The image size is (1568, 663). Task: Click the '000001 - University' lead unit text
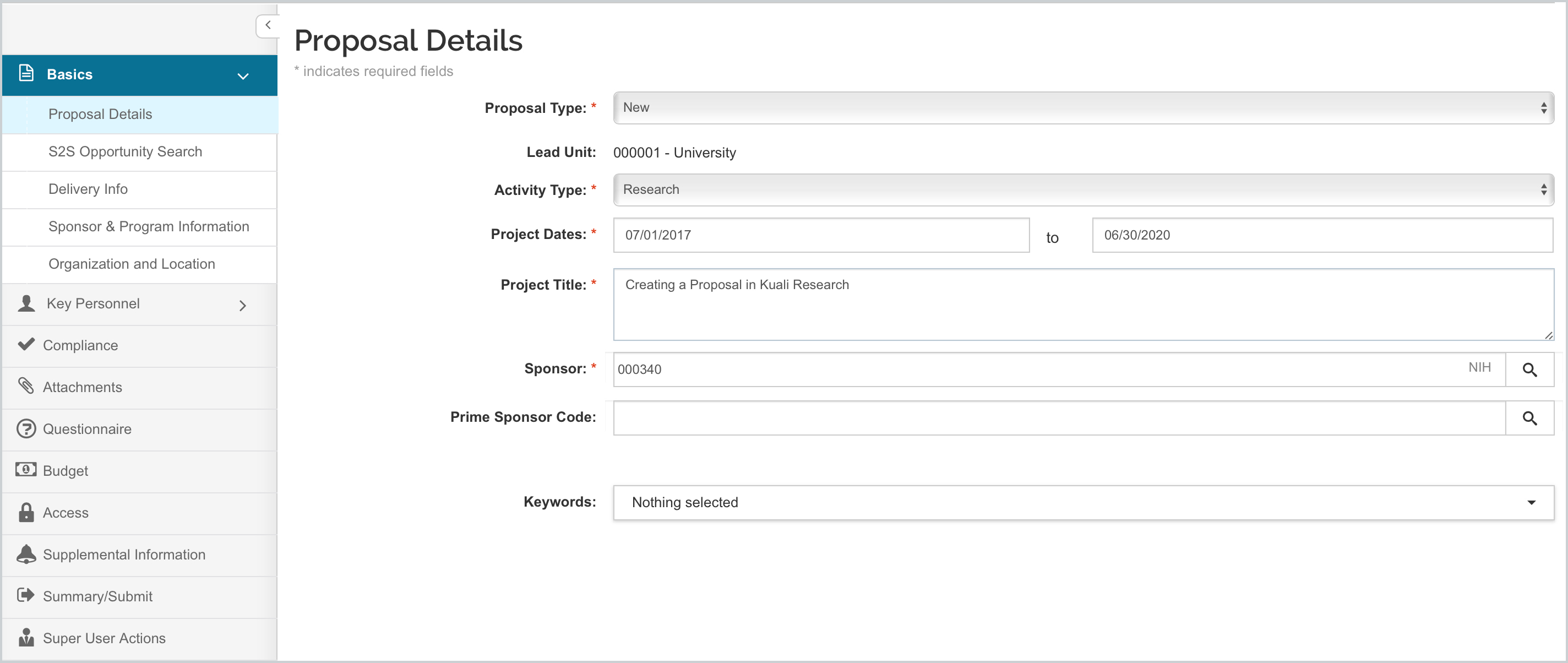(x=674, y=152)
